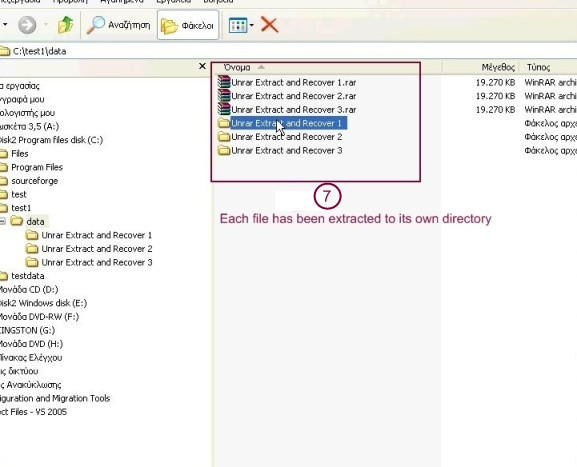577x467 pixels.
Task: Select the data folder in tree
Action: [x=35, y=222]
